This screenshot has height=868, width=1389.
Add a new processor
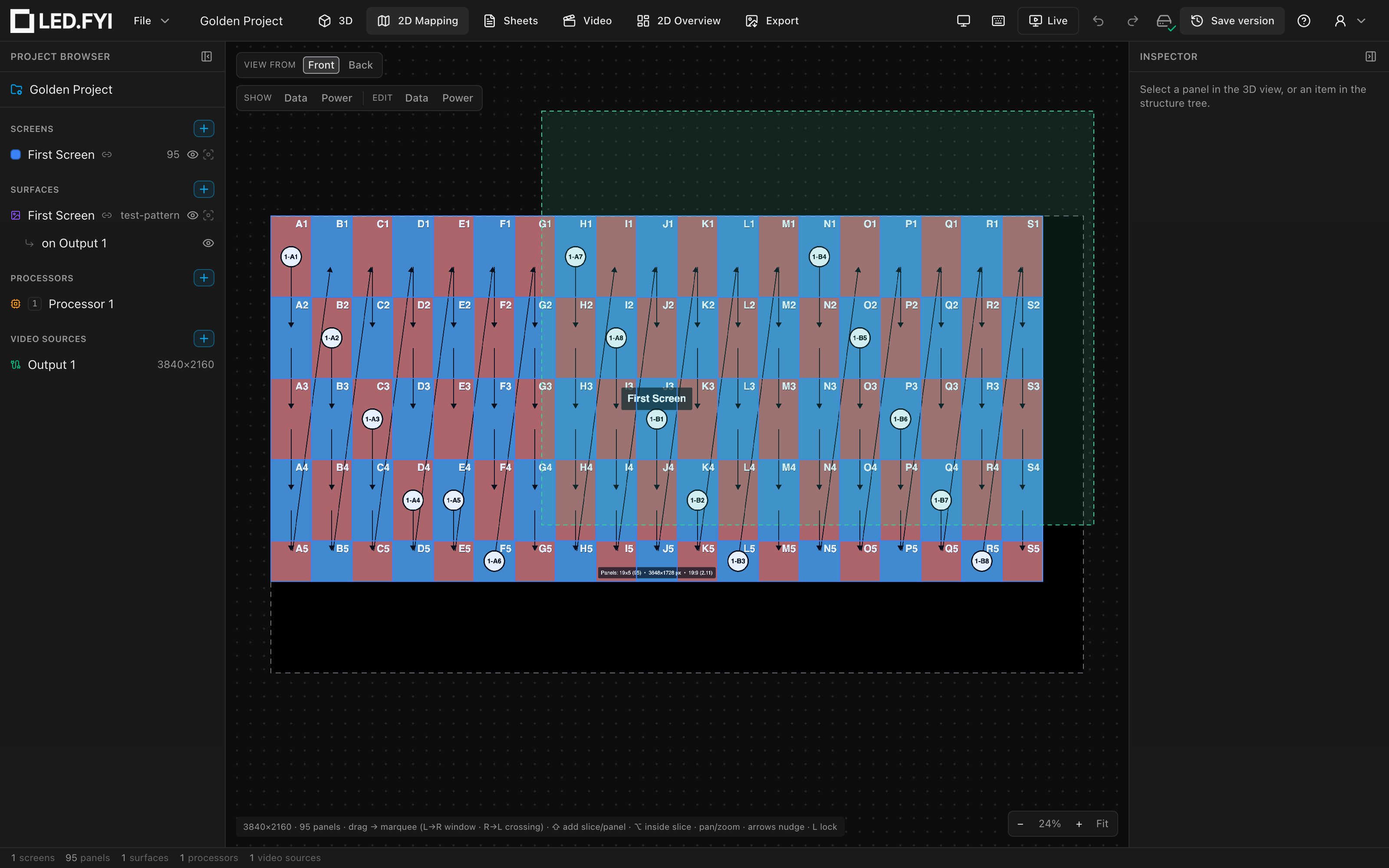204,278
